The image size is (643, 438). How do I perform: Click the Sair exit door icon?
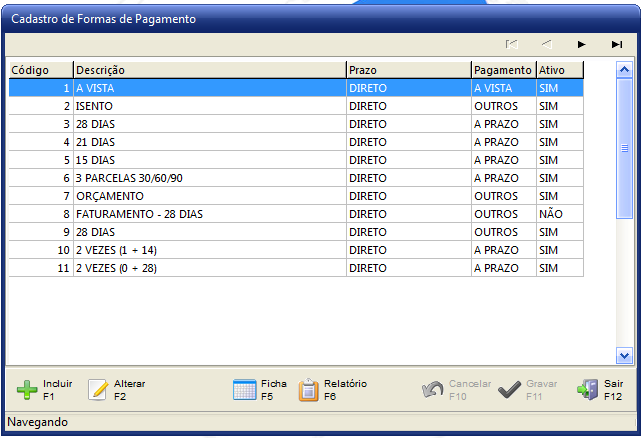click(588, 390)
